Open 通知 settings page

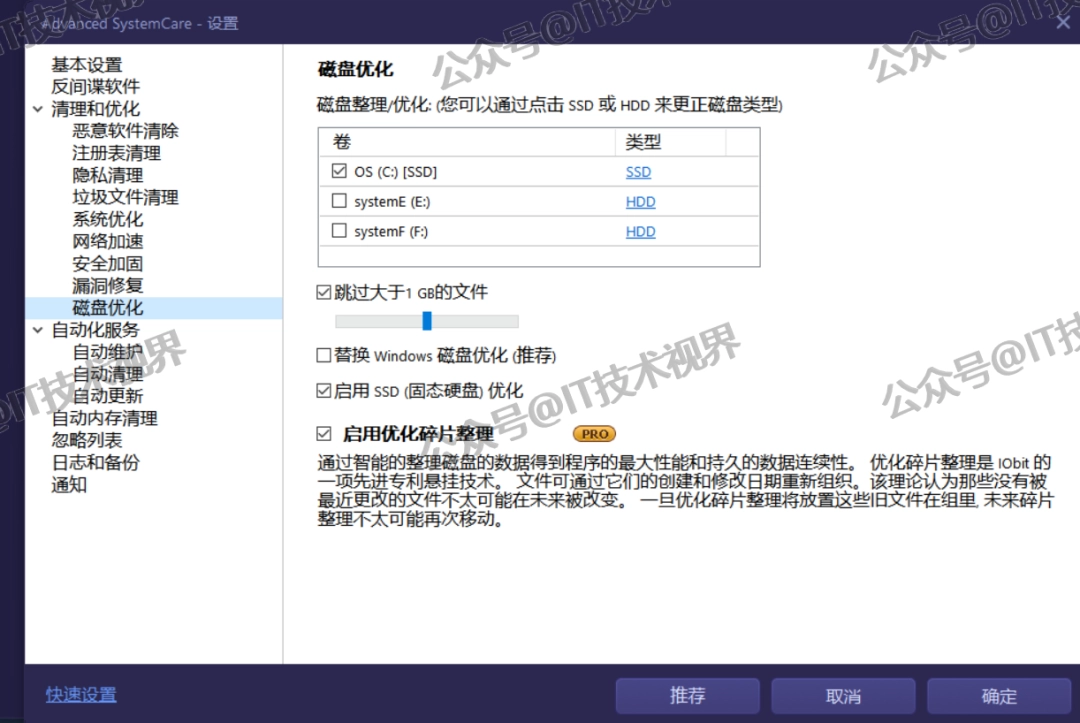(69, 485)
